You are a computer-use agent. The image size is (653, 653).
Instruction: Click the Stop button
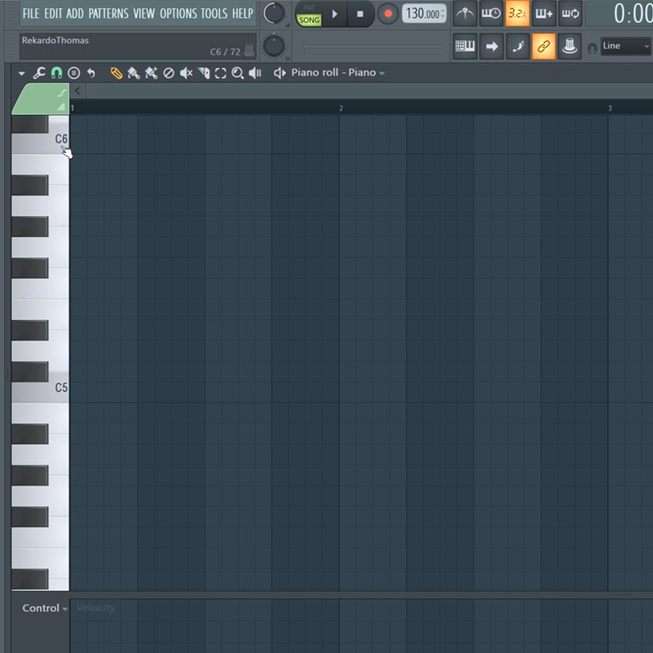[x=360, y=14]
